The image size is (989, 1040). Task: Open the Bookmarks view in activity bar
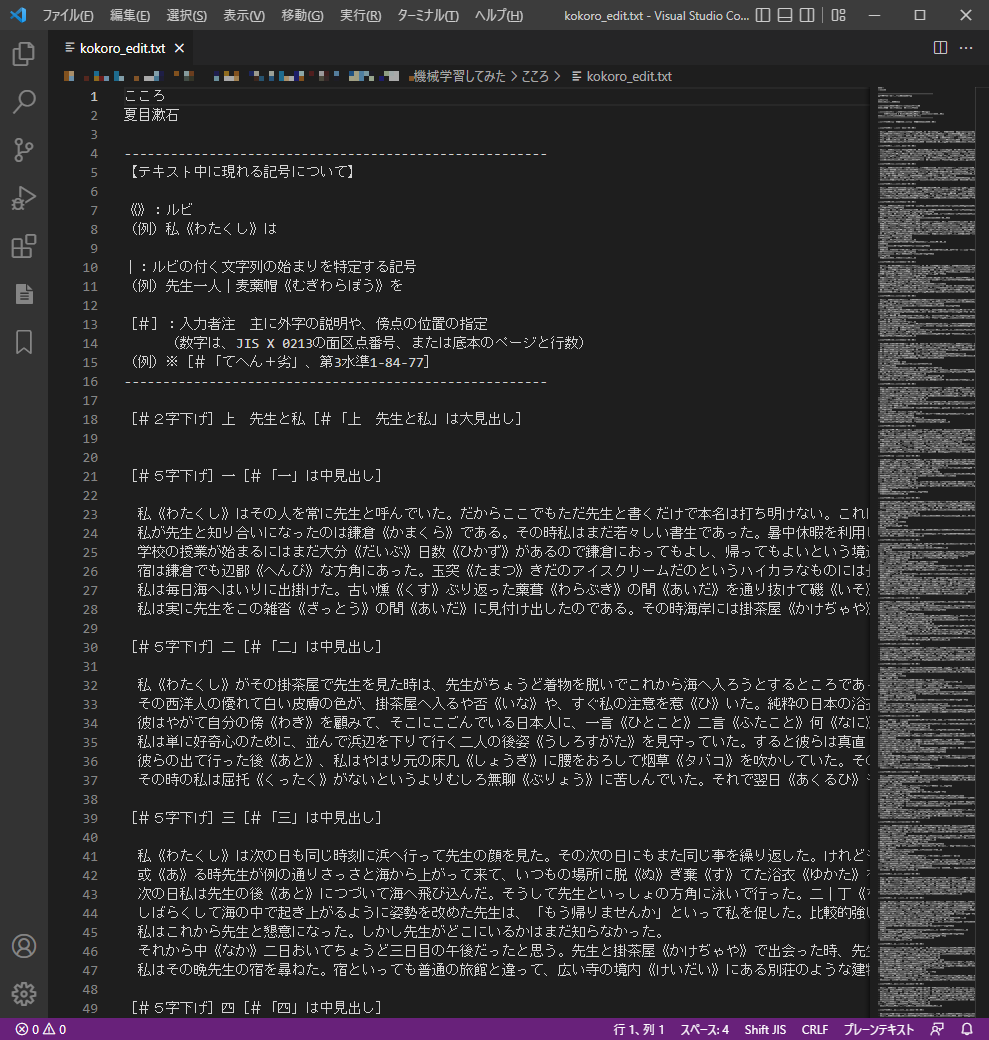point(24,342)
